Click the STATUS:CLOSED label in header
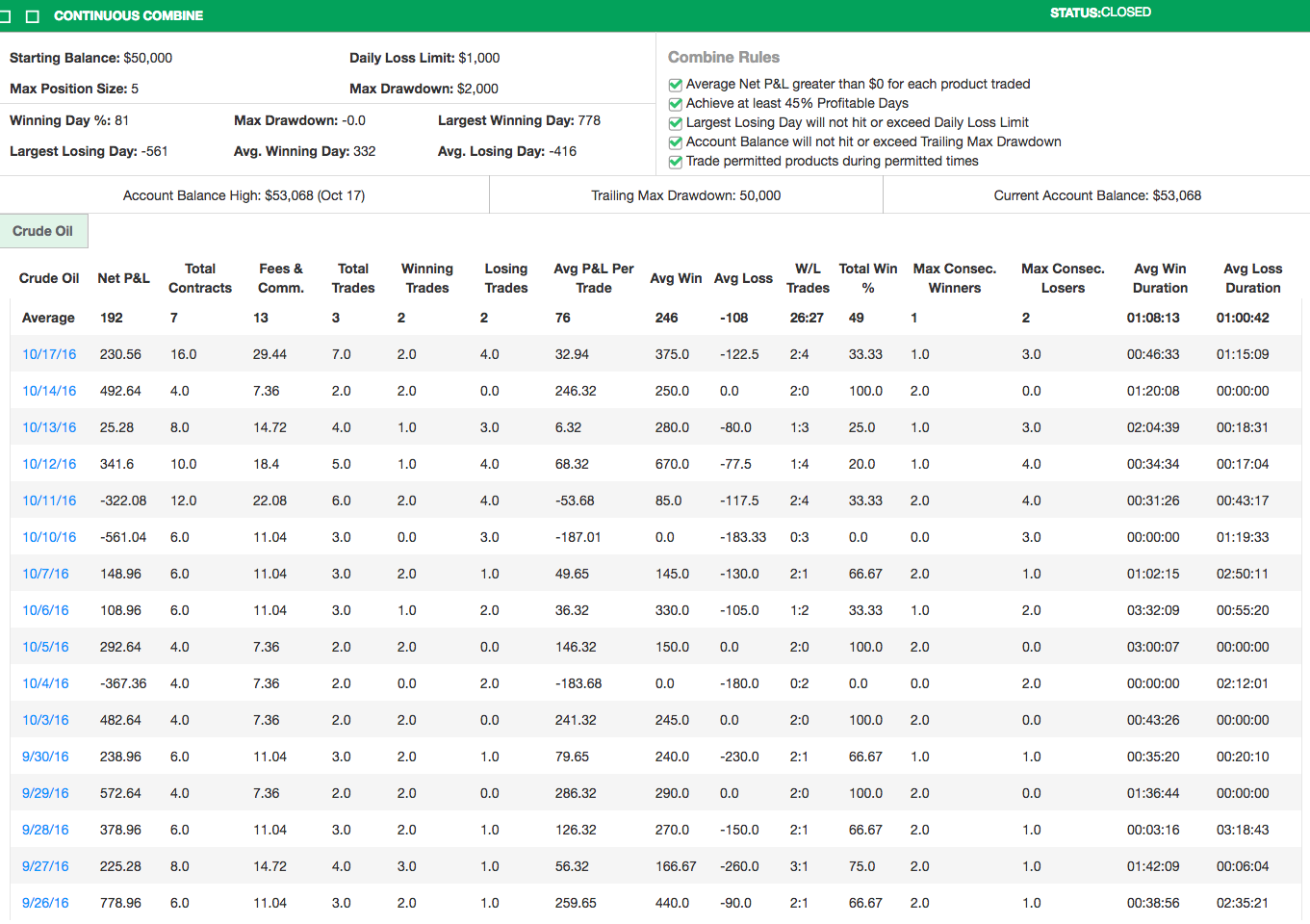Viewport: 1310px width, 924px height. pyautogui.click(x=1100, y=13)
